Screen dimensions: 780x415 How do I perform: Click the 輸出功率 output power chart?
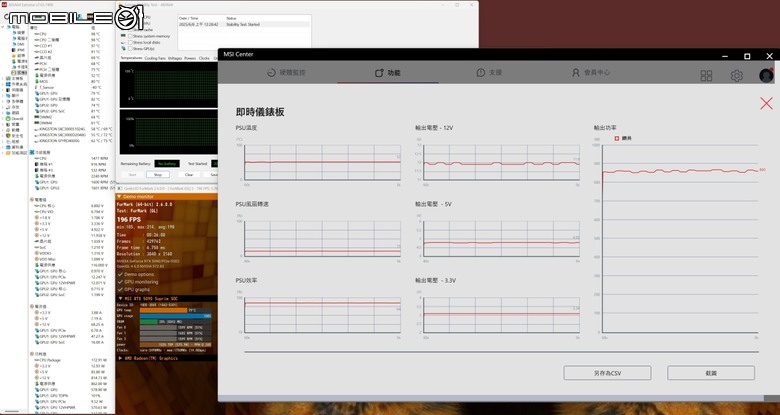click(x=680, y=239)
